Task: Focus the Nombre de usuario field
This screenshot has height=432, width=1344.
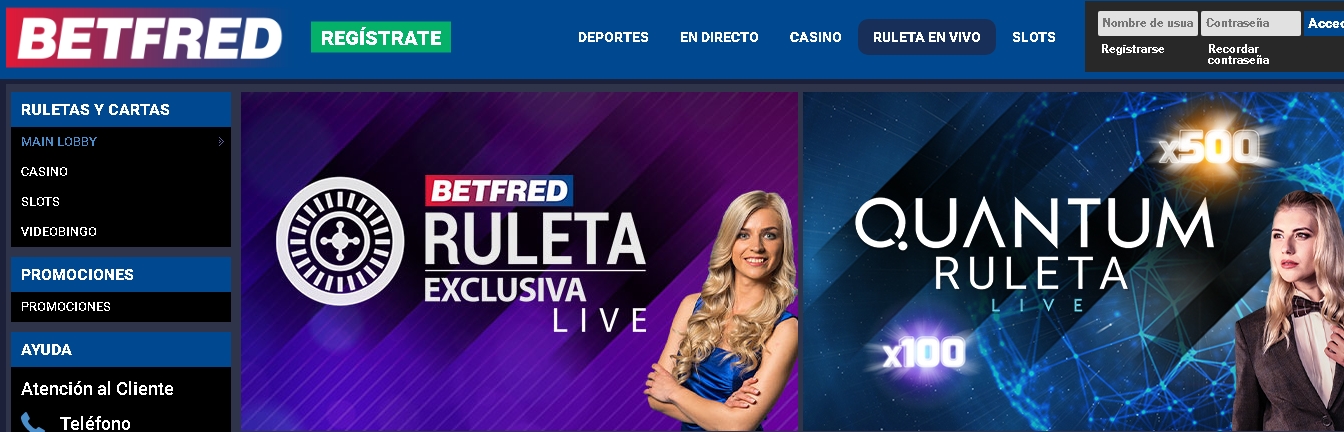Action: (x=1147, y=23)
